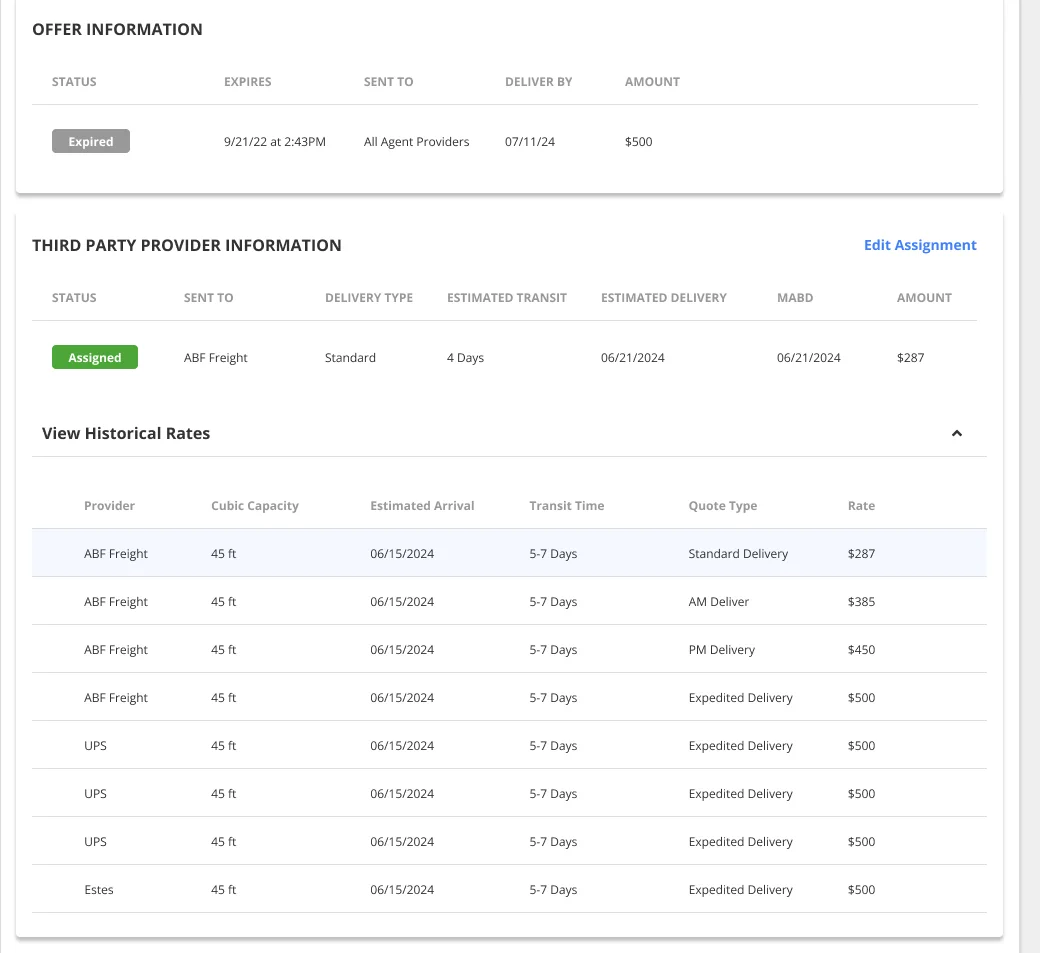Click the Cubic Capacity column header
The image size is (1040, 953).
pos(255,506)
